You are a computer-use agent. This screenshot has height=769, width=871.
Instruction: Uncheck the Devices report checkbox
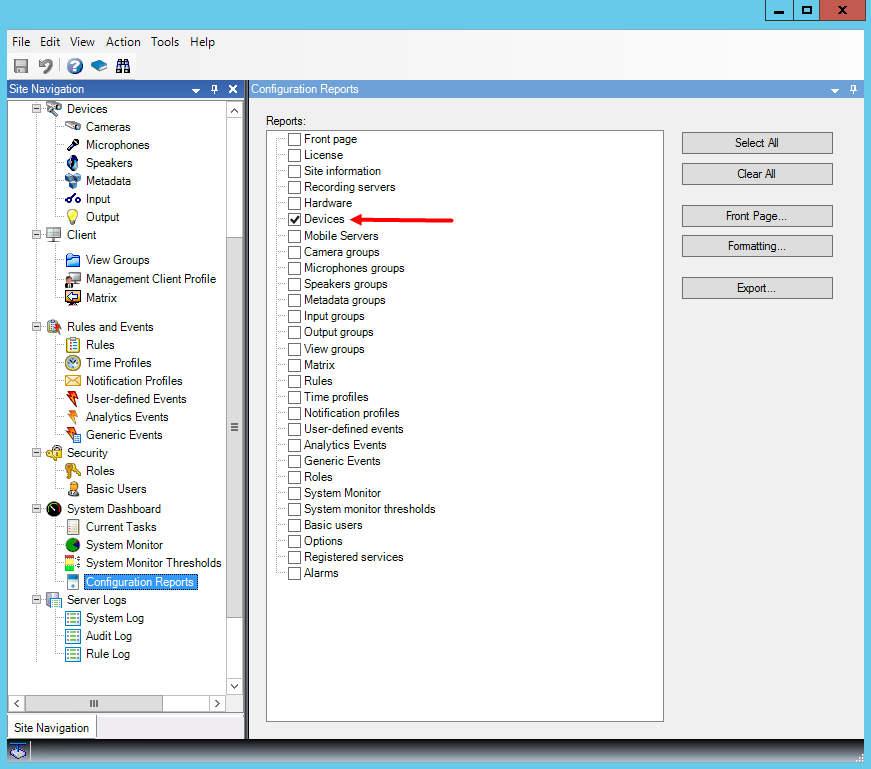(294, 219)
